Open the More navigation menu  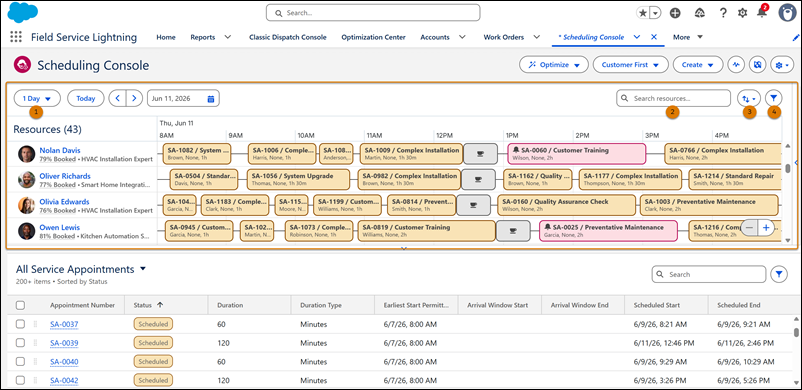[x=688, y=37]
